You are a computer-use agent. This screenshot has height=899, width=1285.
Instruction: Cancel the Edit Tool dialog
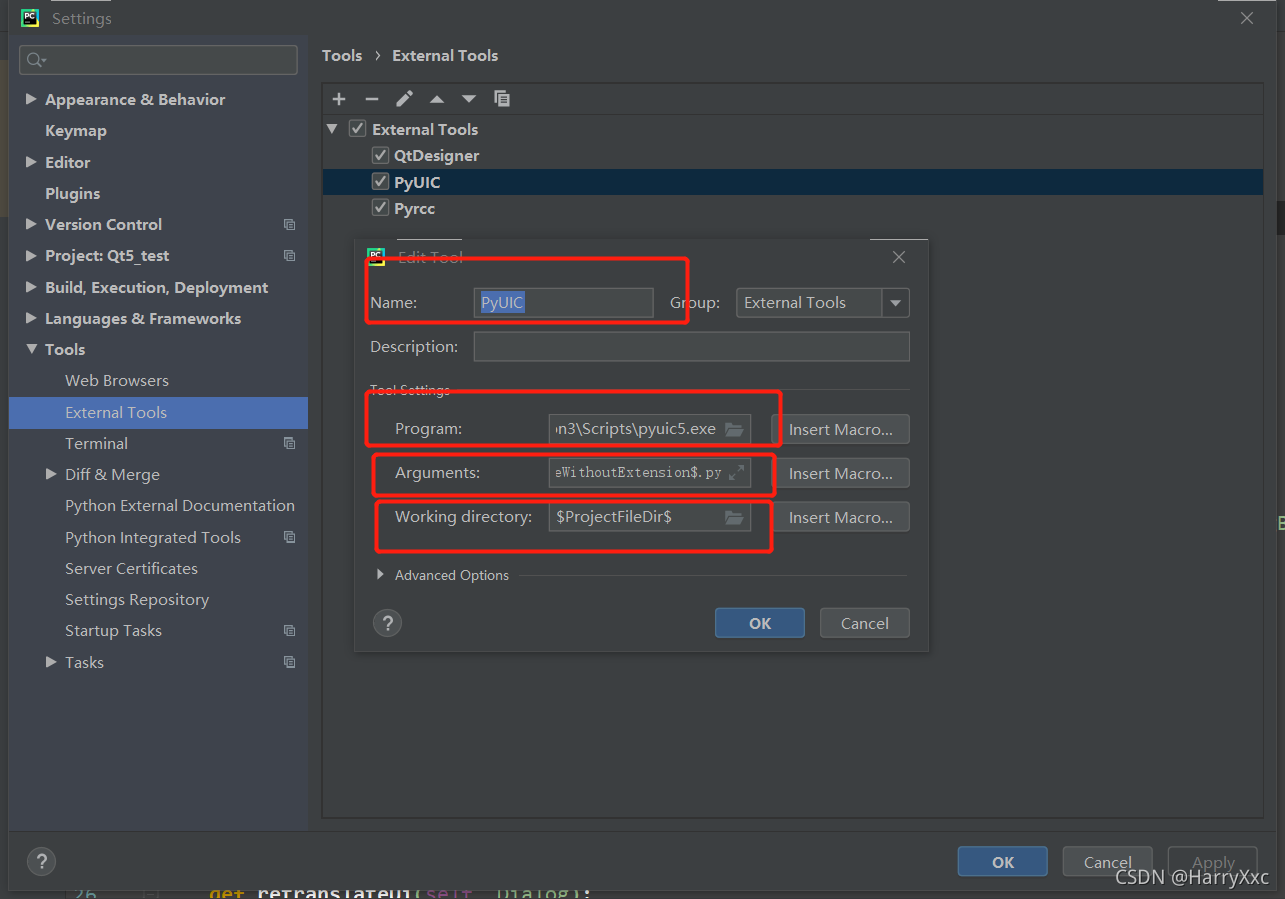click(x=865, y=623)
